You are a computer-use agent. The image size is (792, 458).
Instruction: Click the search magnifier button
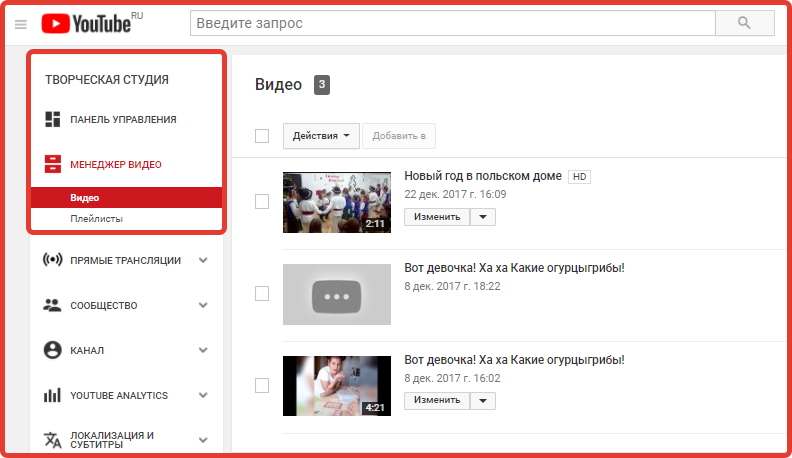click(x=745, y=23)
